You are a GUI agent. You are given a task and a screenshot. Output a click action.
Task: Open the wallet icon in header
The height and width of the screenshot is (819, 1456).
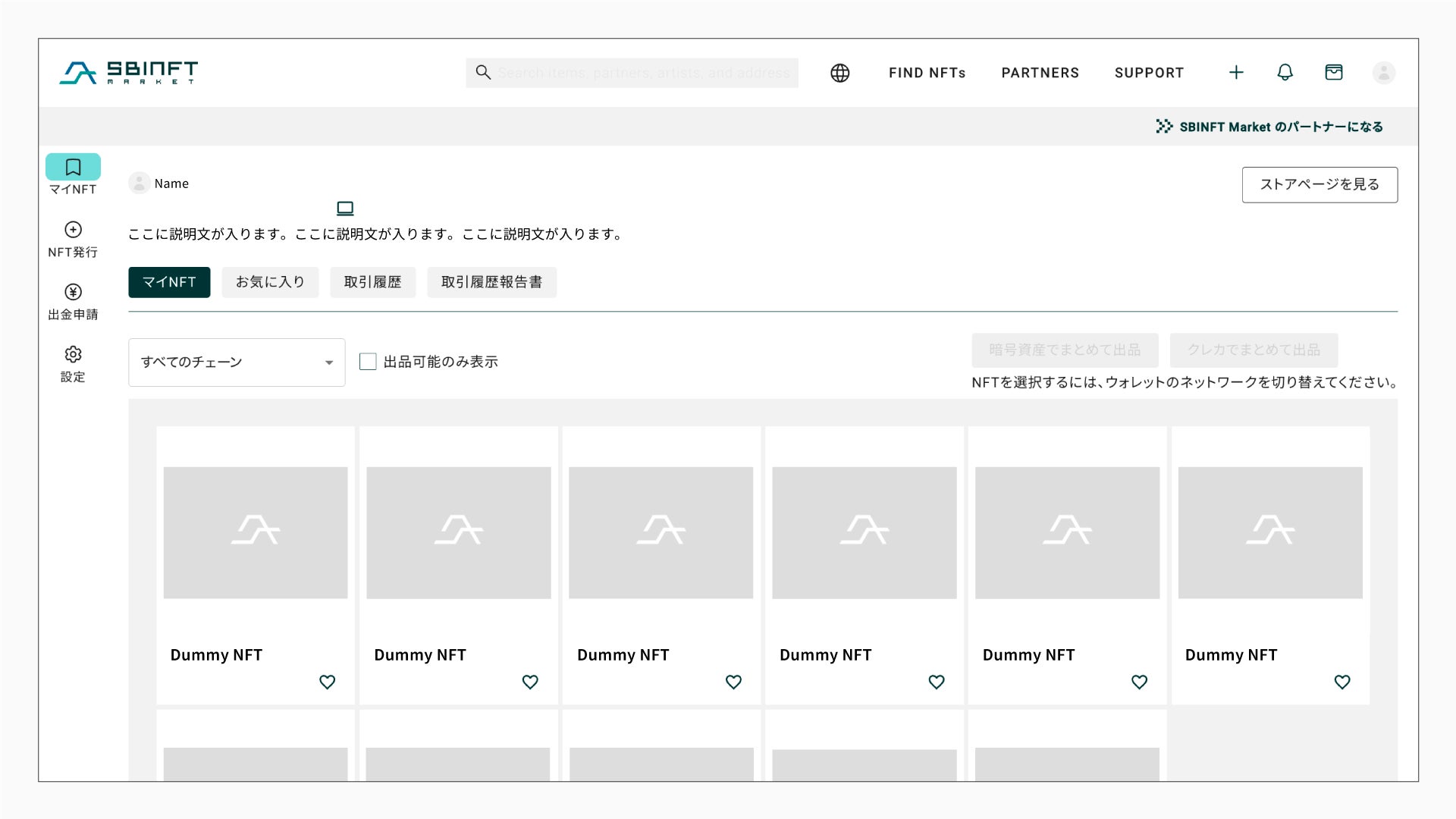[x=1333, y=73]
